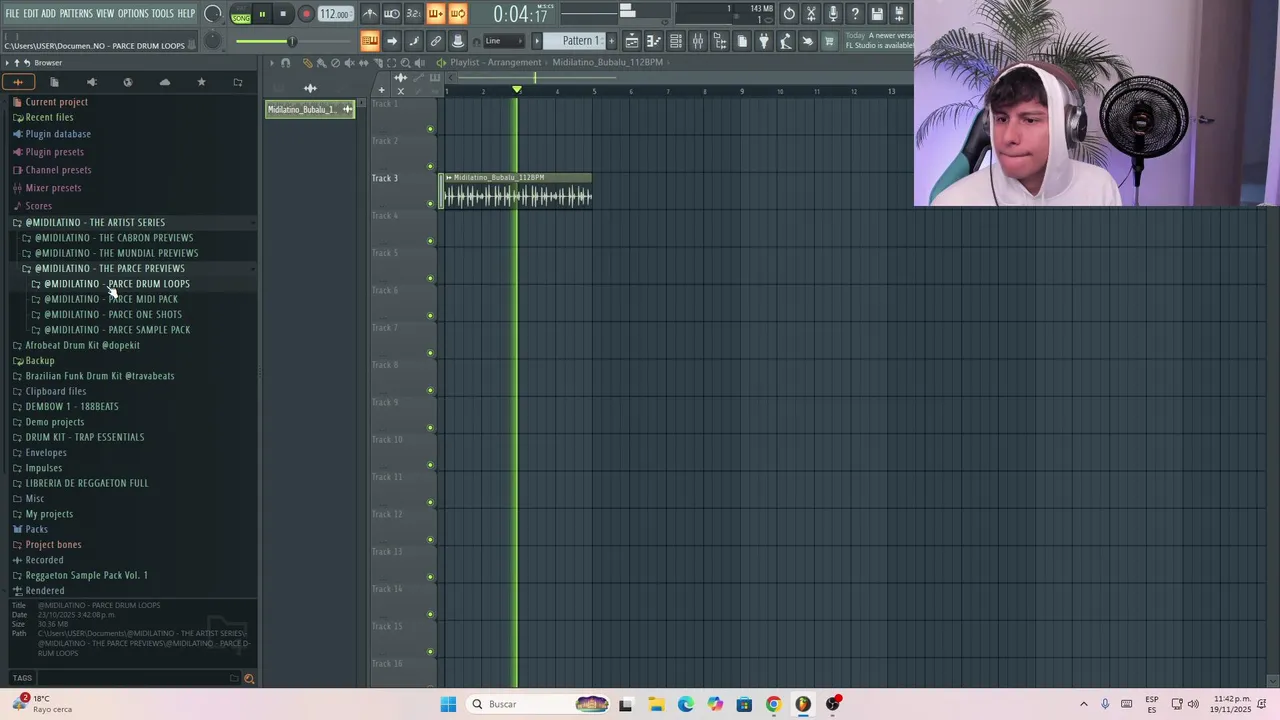Open the Channel rack view
The image size is (1280, 720).
[675, 41]
